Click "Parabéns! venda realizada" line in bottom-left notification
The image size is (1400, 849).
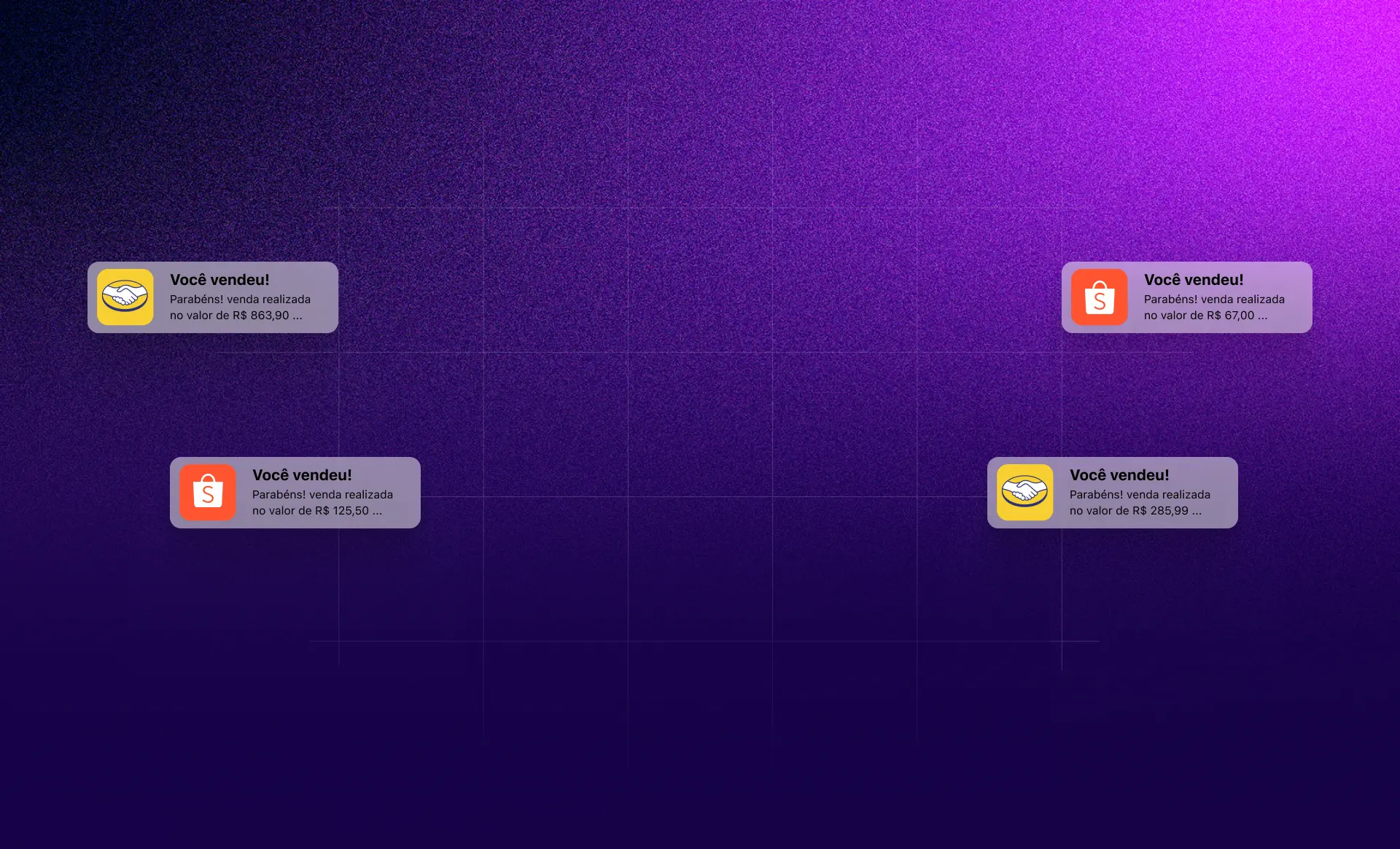click(322, 495)
